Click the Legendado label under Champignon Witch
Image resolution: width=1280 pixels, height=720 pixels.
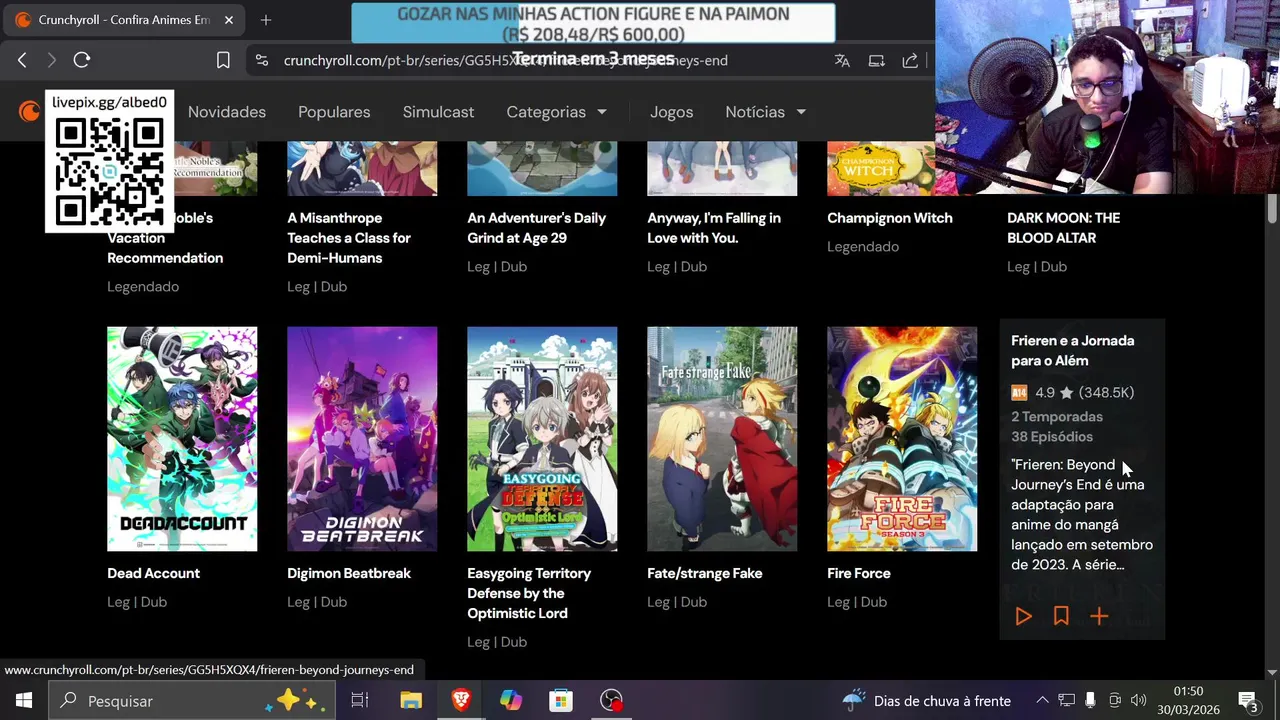click(863, 247)
